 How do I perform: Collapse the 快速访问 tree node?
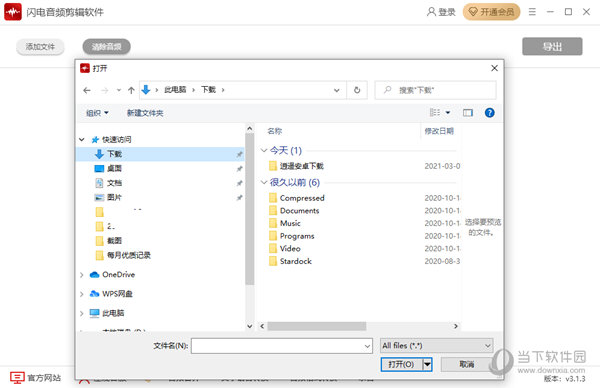pos(82,140)
